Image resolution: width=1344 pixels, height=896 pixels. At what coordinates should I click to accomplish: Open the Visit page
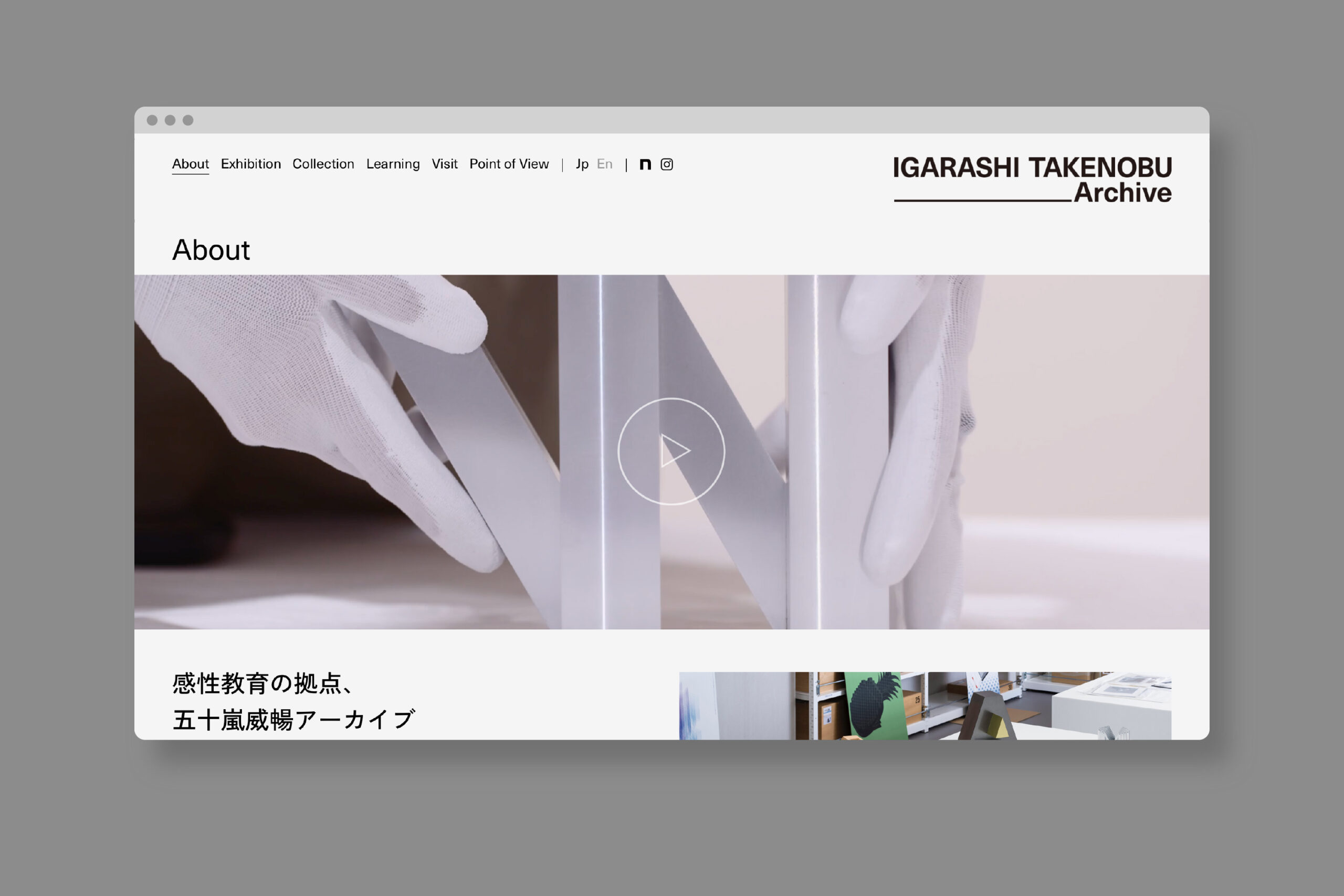click(445, 164)
